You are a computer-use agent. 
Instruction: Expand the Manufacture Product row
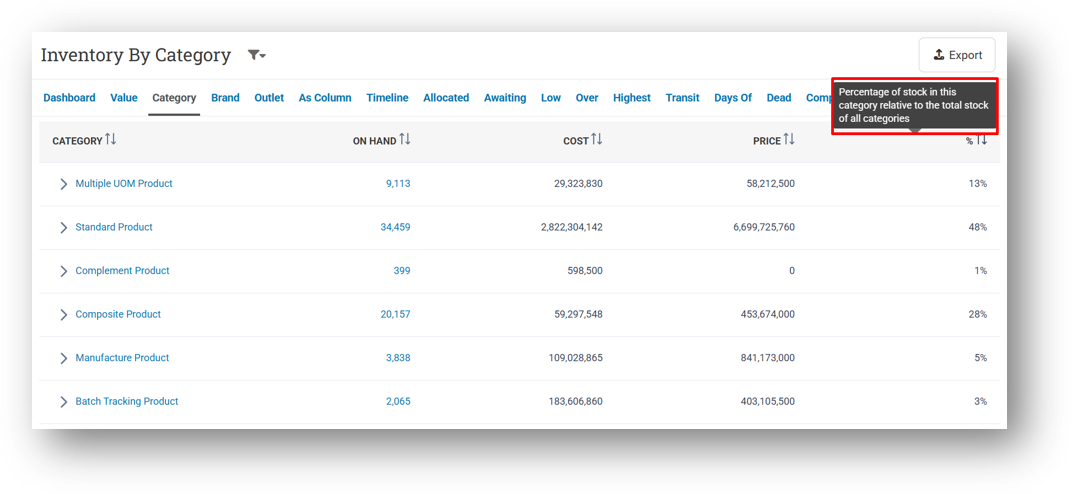[x=64, y=358]
